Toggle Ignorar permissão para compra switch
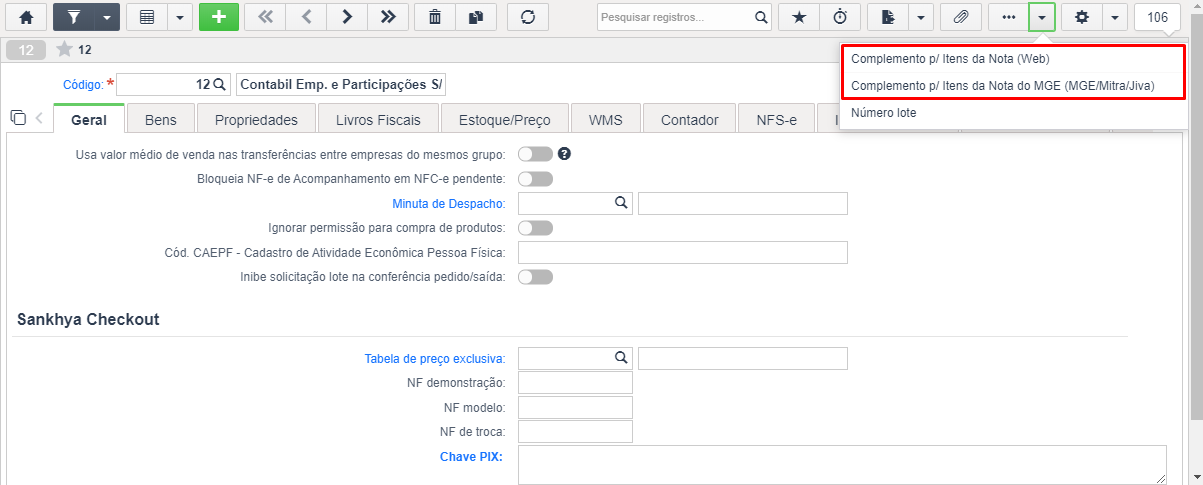This screenshot has width=1203, height=485. tap(535, 228)
